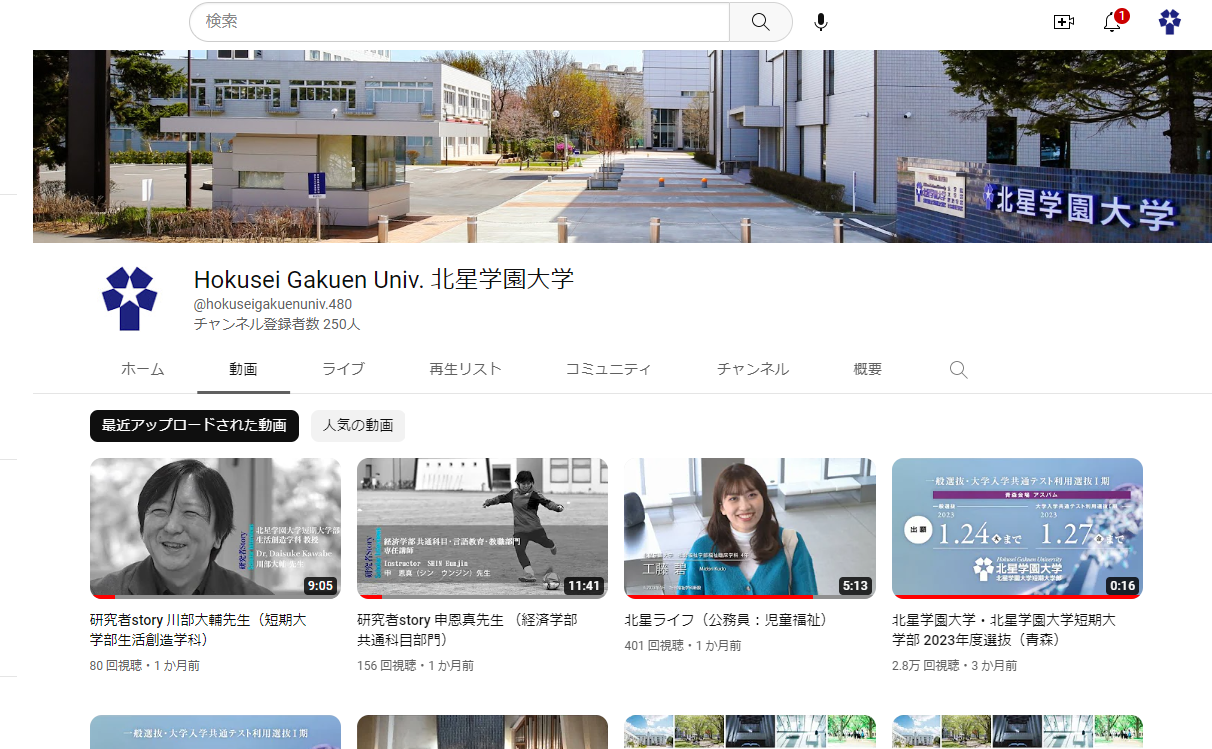Open the 川部大輔先生 video thumbnail

click(x=215, y=528)
